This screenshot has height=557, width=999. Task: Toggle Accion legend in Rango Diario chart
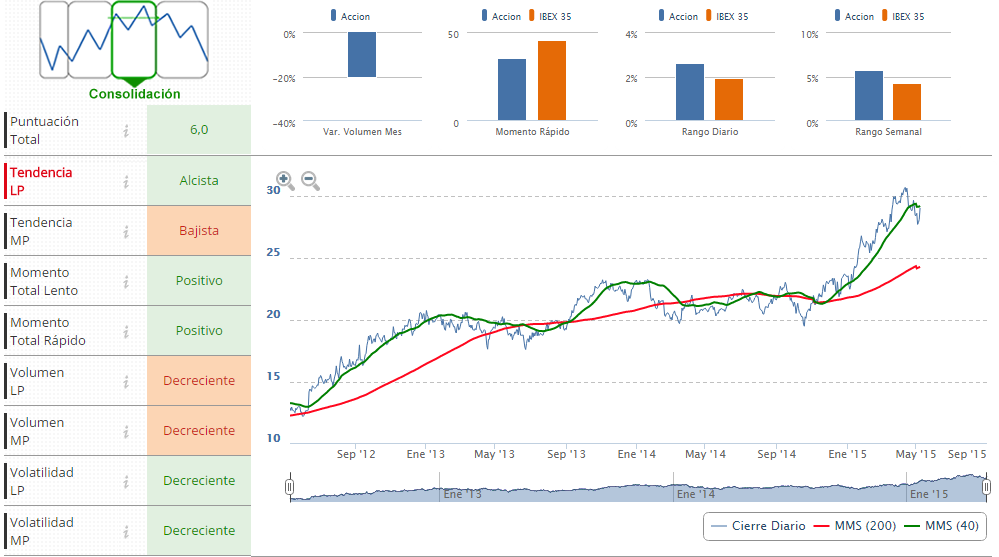coord(679,16)
